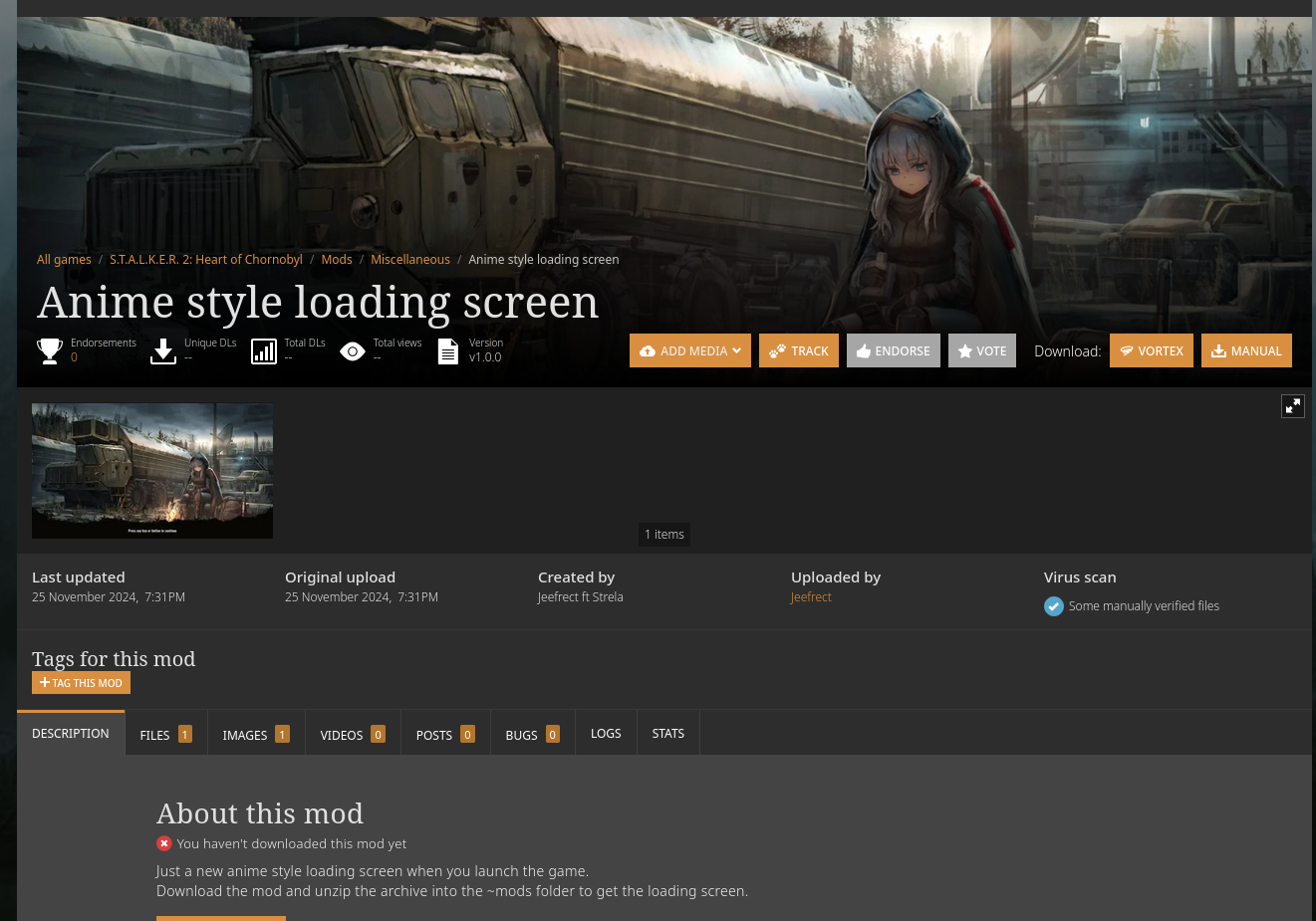Open the Stats tab
Viewport: 1316px width, 921px height.
coord(668,734)
